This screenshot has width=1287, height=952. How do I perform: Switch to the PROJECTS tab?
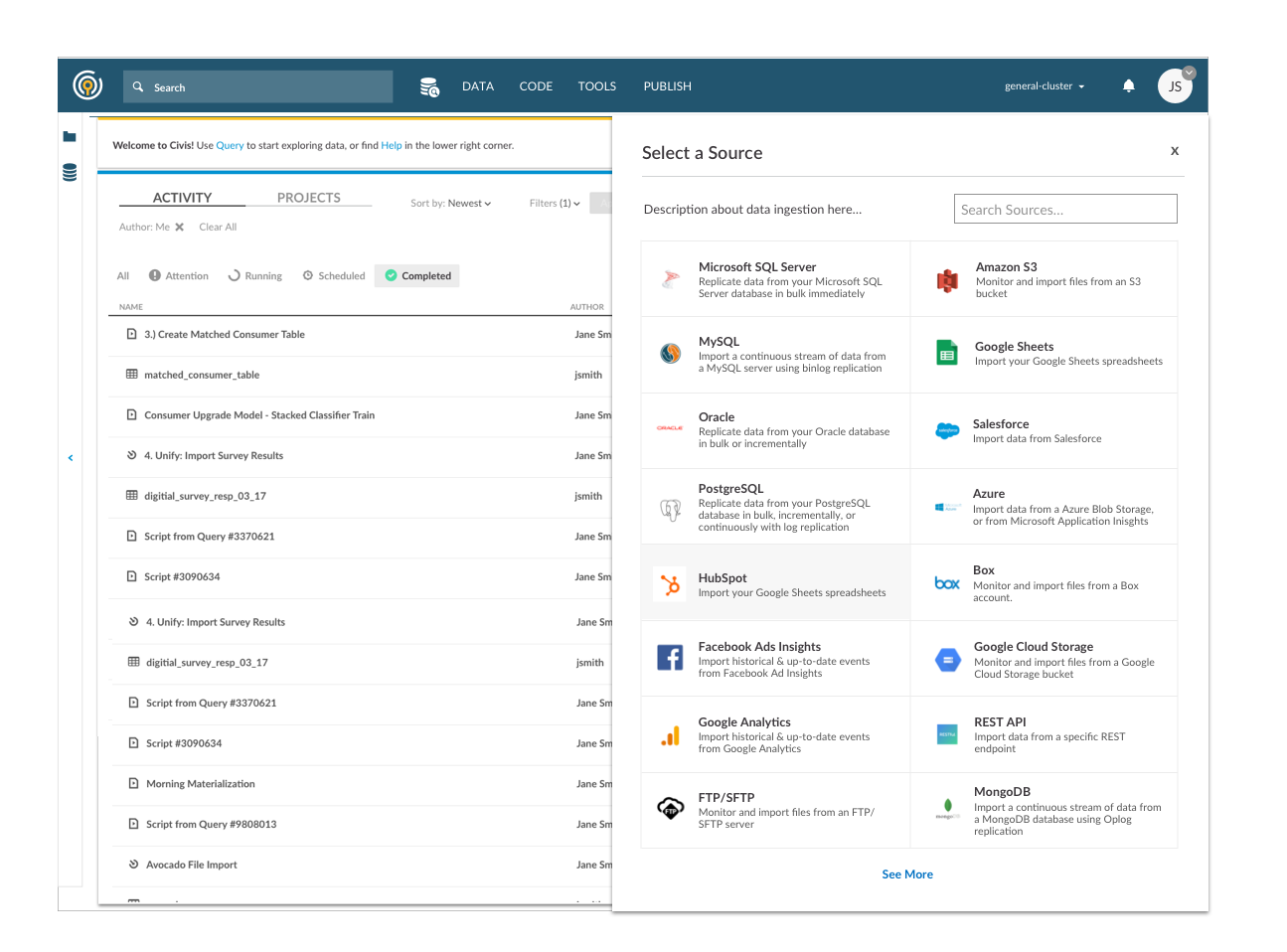coord(309,198)
